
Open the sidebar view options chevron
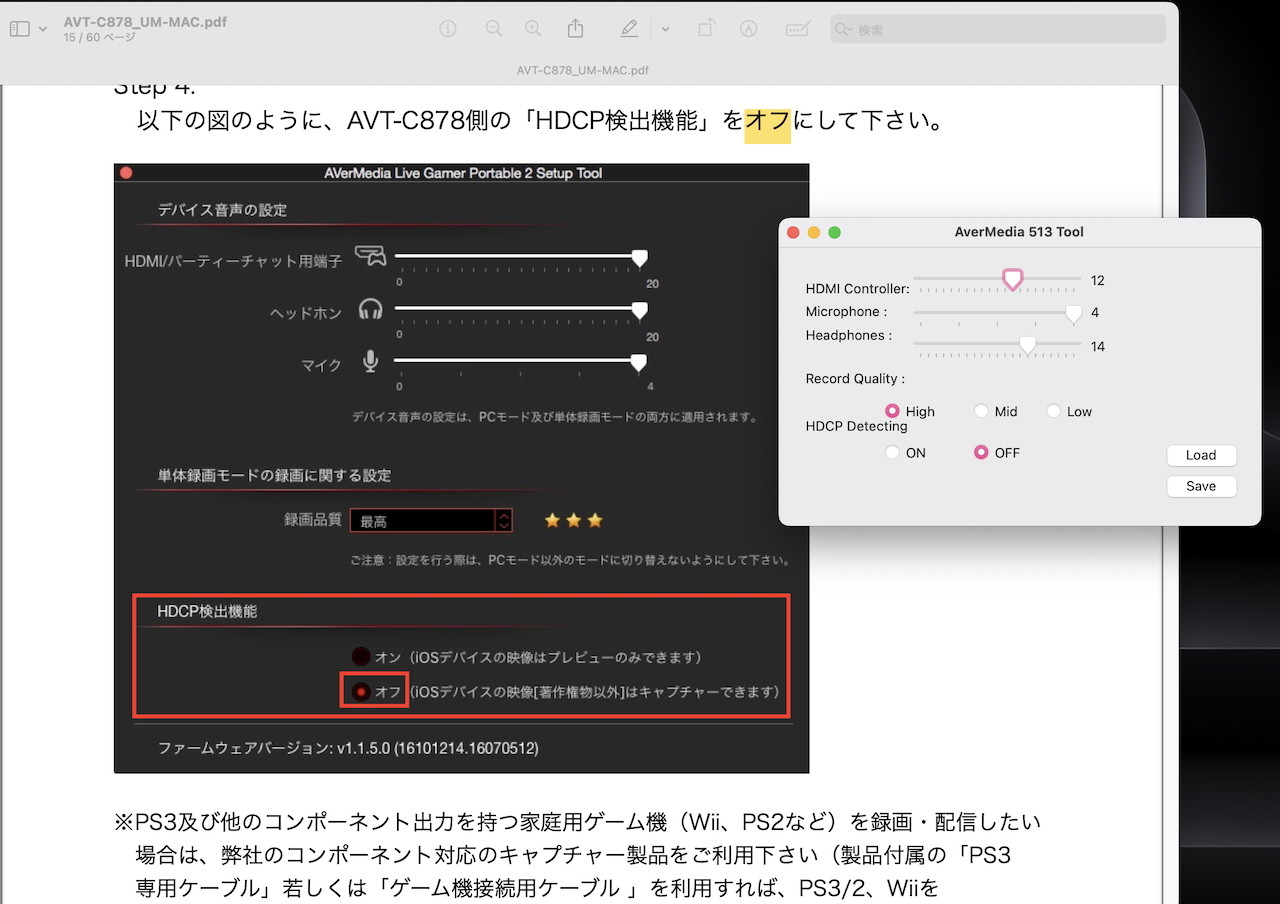pos(42,30)
